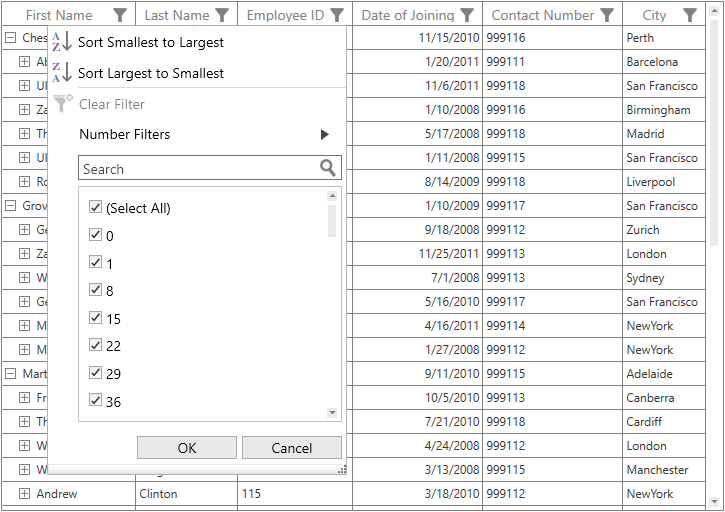The image size is (725, 512).
Task: Expand the row with city Manchester
Action: point(25,469)
